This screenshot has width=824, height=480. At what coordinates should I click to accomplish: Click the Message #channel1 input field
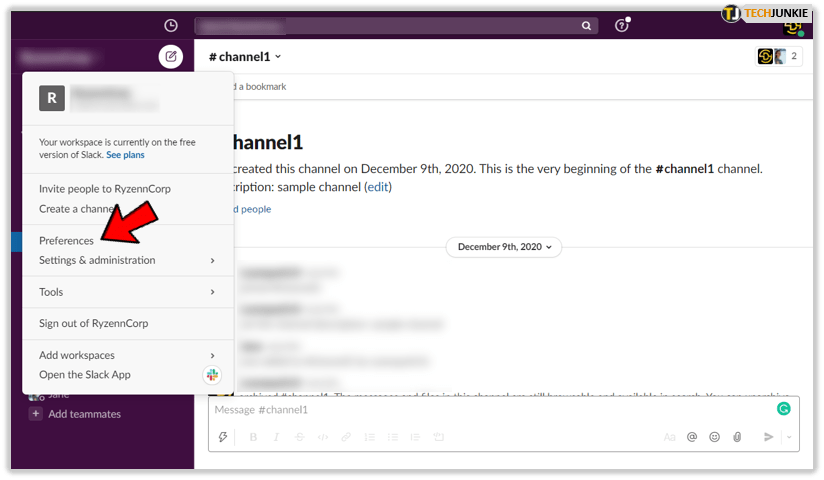click(480, 410)
